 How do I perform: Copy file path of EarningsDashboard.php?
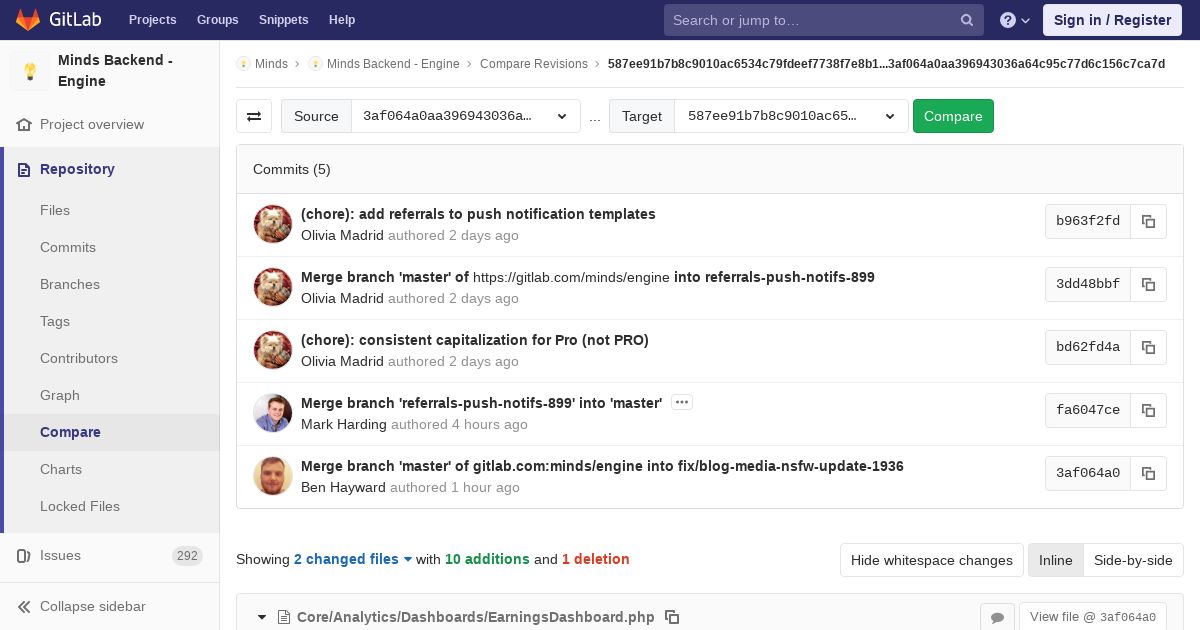pos(672,617)
